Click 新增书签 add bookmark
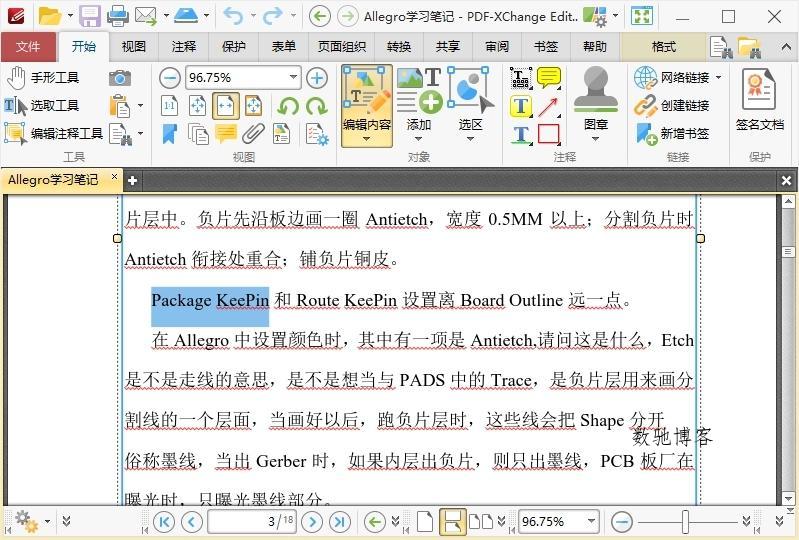 pos(672,133)
